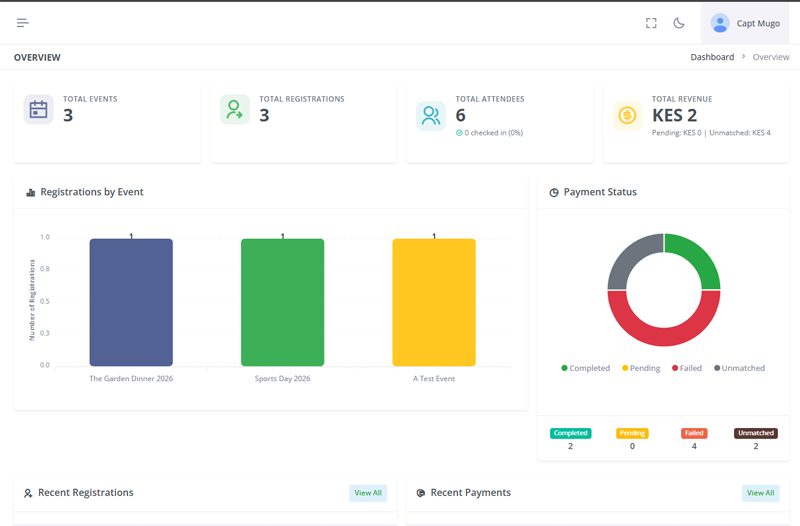Click the Completed status badge

click(570, 433)
